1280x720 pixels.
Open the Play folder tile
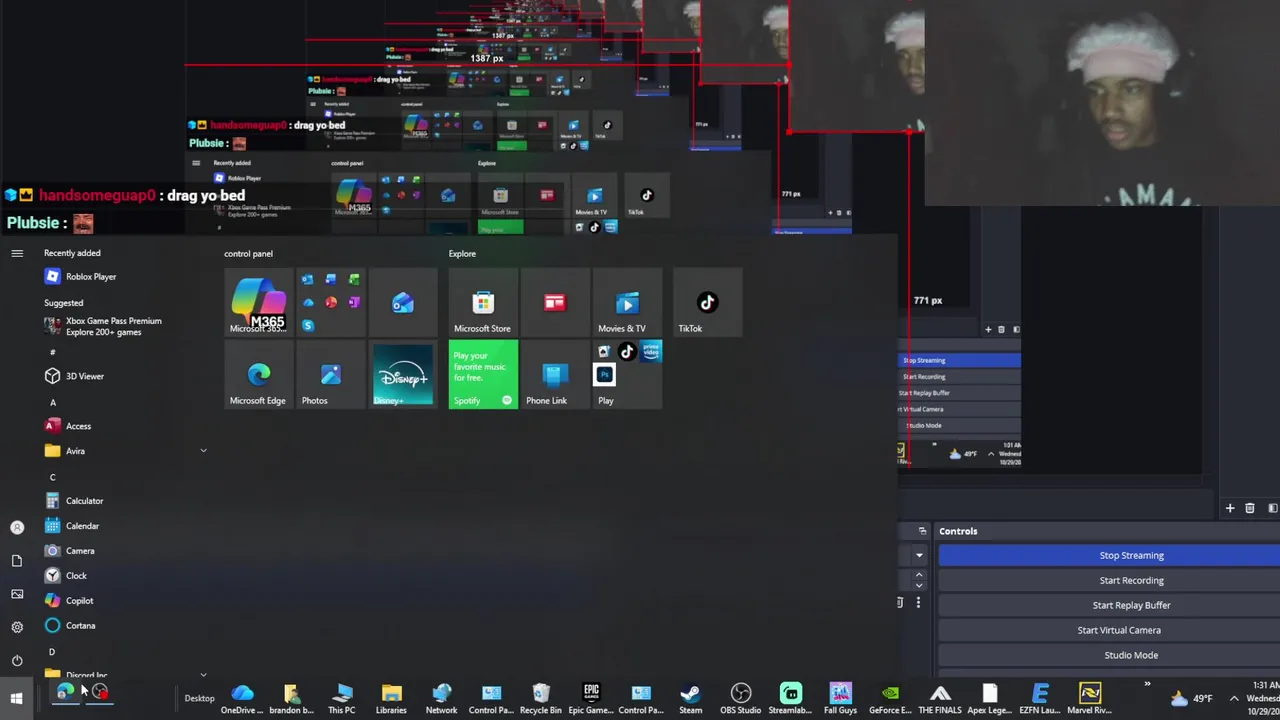click(627, 375)
